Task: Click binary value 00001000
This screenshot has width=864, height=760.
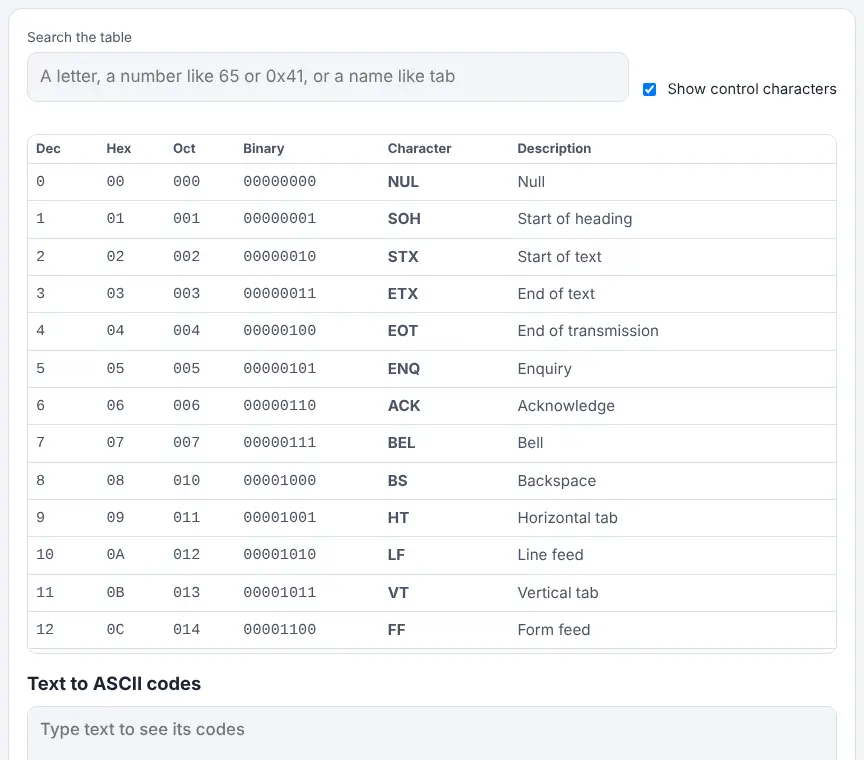Action: click(279, 480)
